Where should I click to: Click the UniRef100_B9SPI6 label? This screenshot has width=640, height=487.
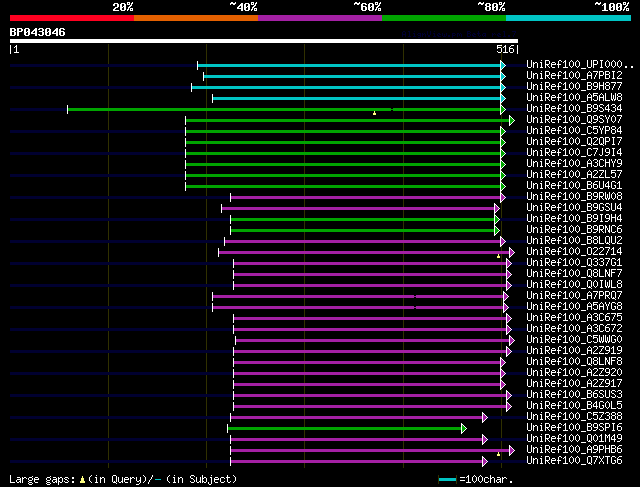point(574,428)
